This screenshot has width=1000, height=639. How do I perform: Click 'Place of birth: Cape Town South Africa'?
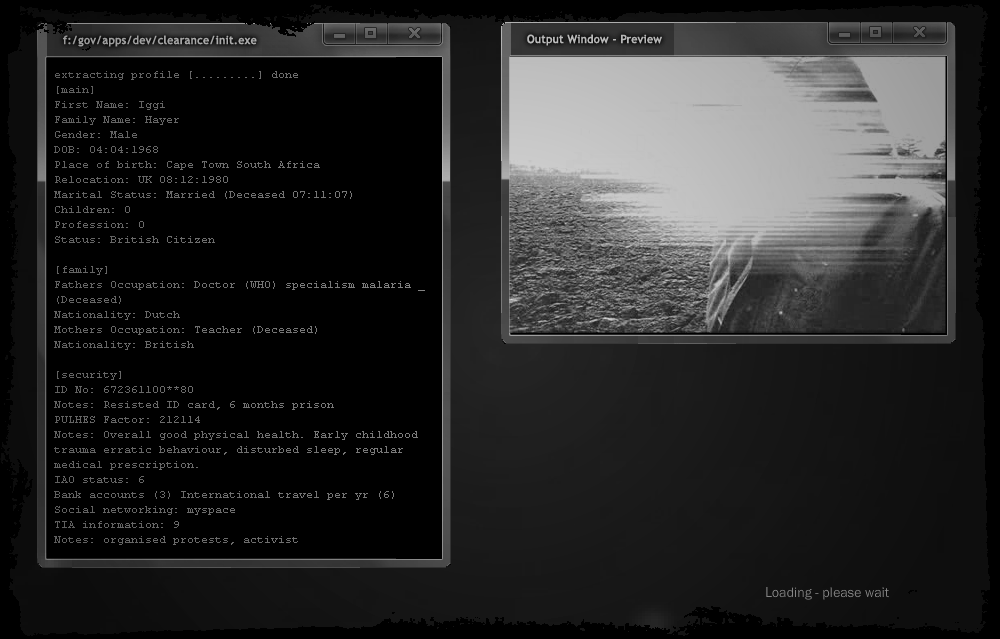[187, 165]
